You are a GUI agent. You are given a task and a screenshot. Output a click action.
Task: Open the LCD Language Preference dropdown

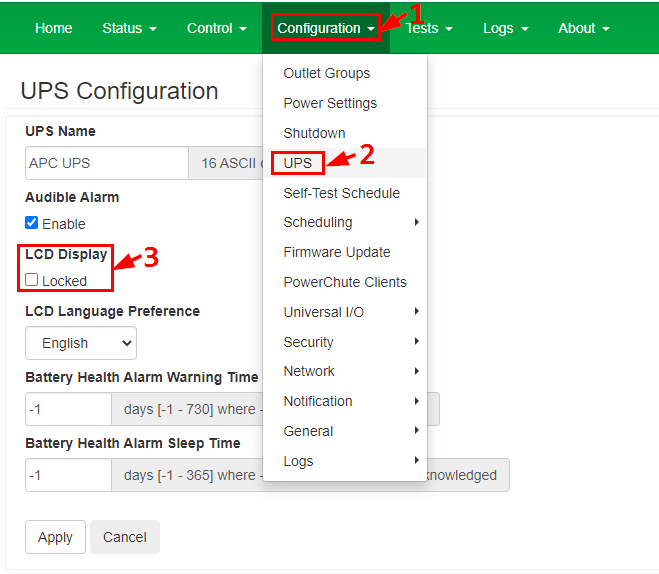(x=81, y=343)
